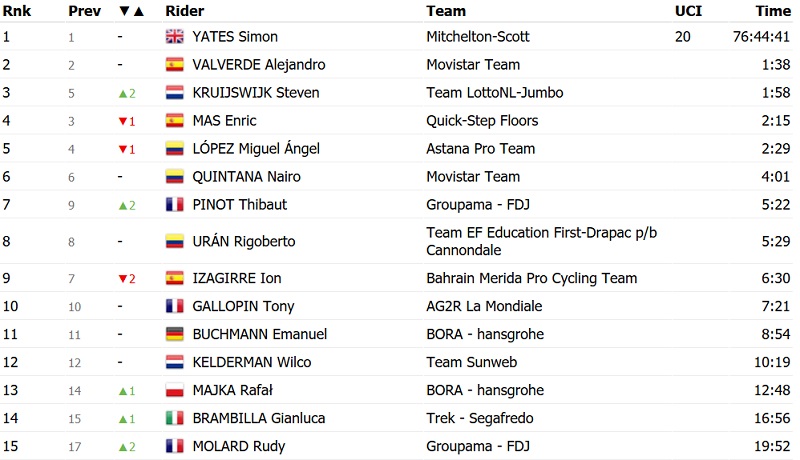800x460 pixels.
Task: Sort by the Rnk column header
Action: [x=14, y=11]
